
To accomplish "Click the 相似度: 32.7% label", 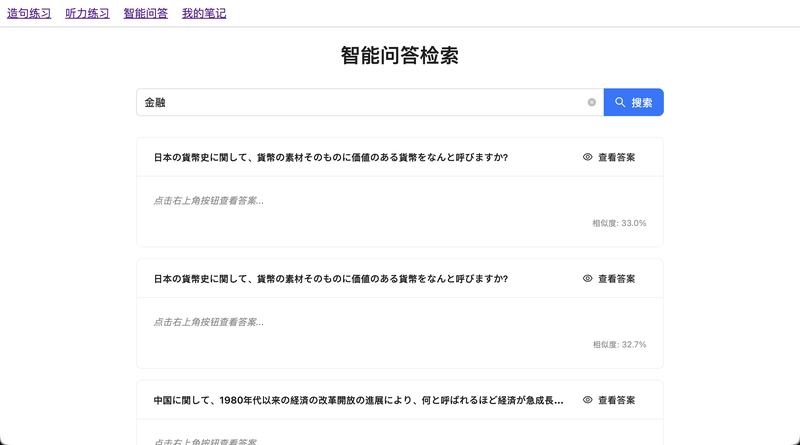I will [619, 344].
